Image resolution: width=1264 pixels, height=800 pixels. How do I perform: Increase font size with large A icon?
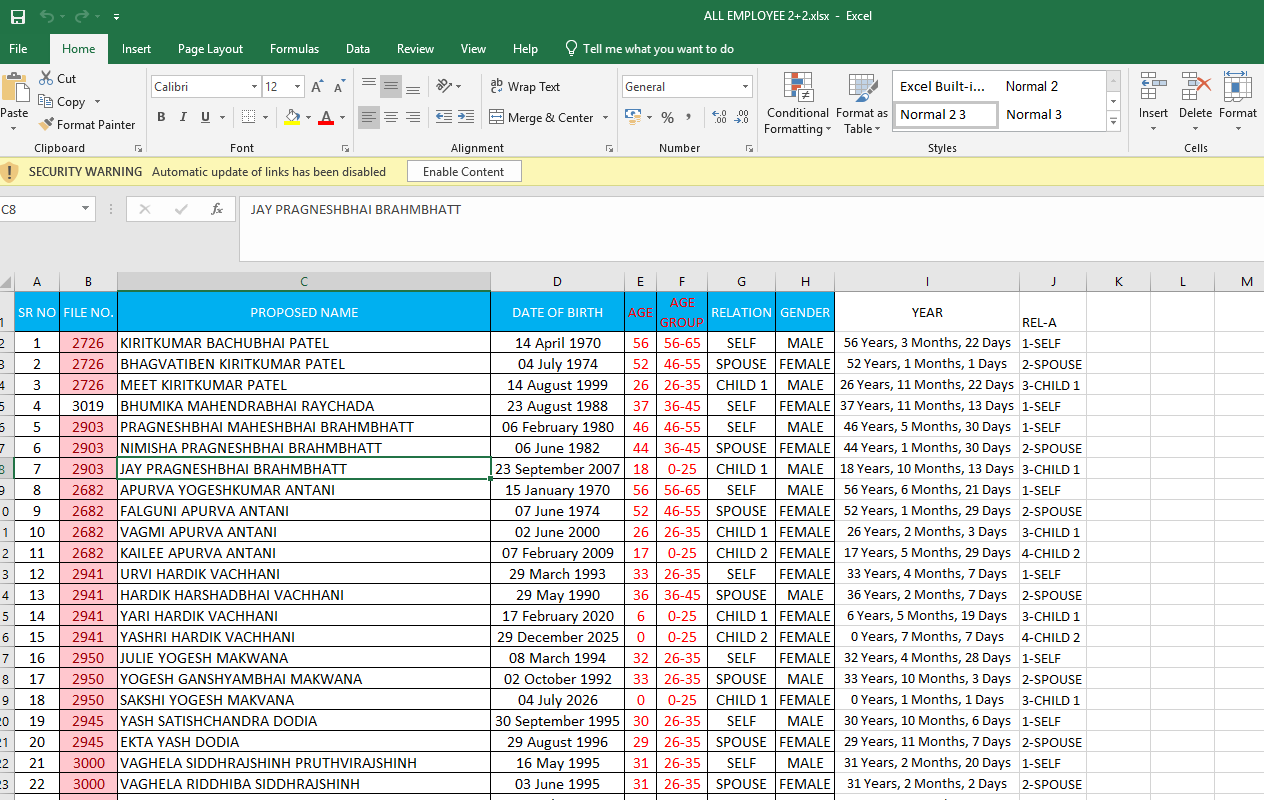pos(316,87)
